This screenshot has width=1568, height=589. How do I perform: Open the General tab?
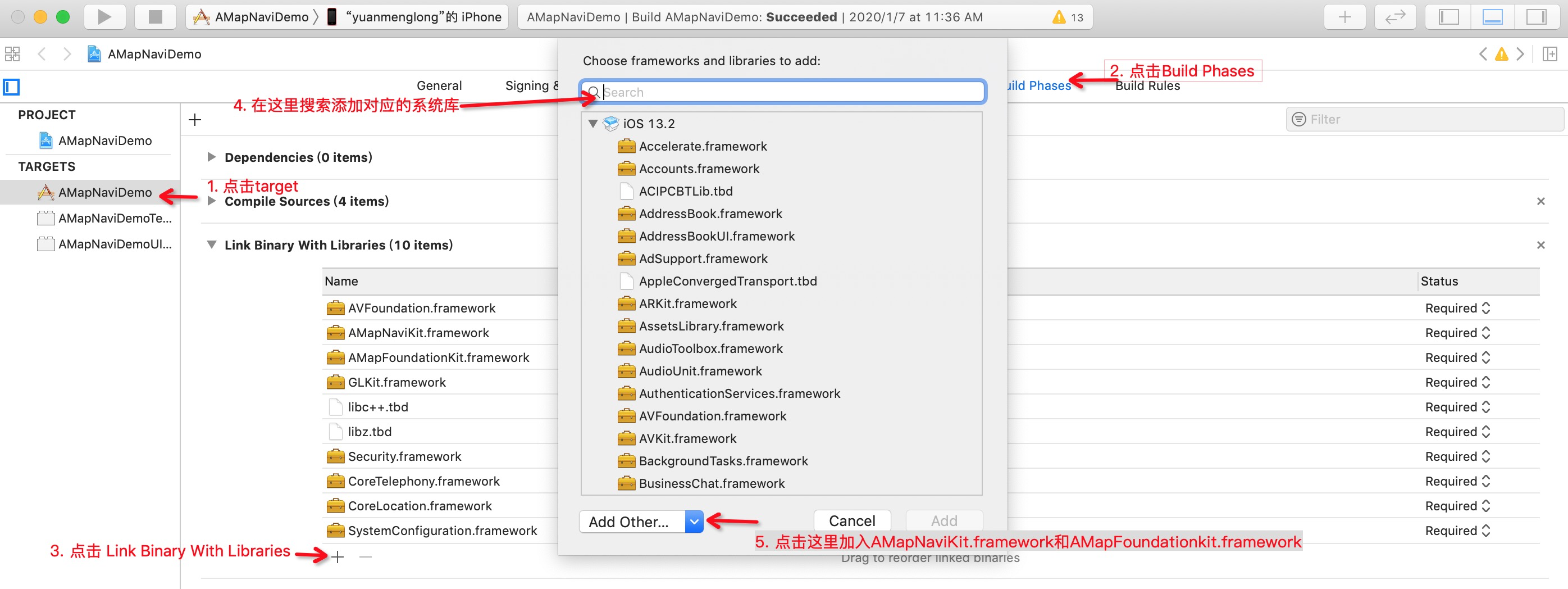(x=439, y=86)
